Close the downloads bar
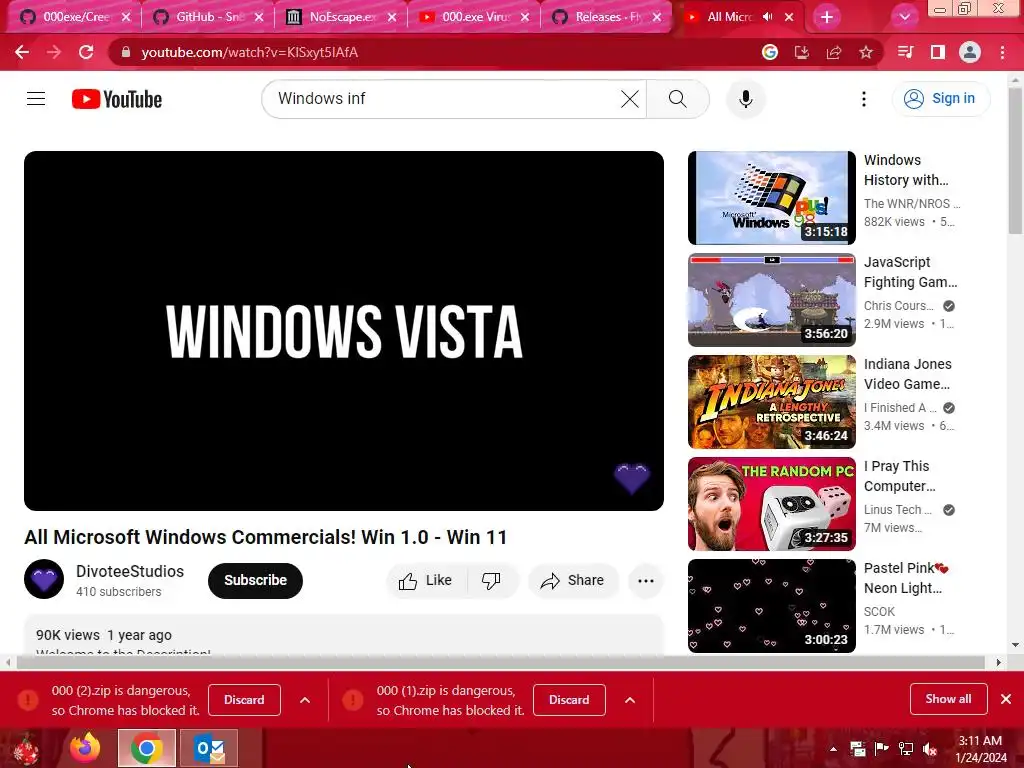Viewport: 1024px width, 768px height. pyautogui.click(x=1006, y=699)
